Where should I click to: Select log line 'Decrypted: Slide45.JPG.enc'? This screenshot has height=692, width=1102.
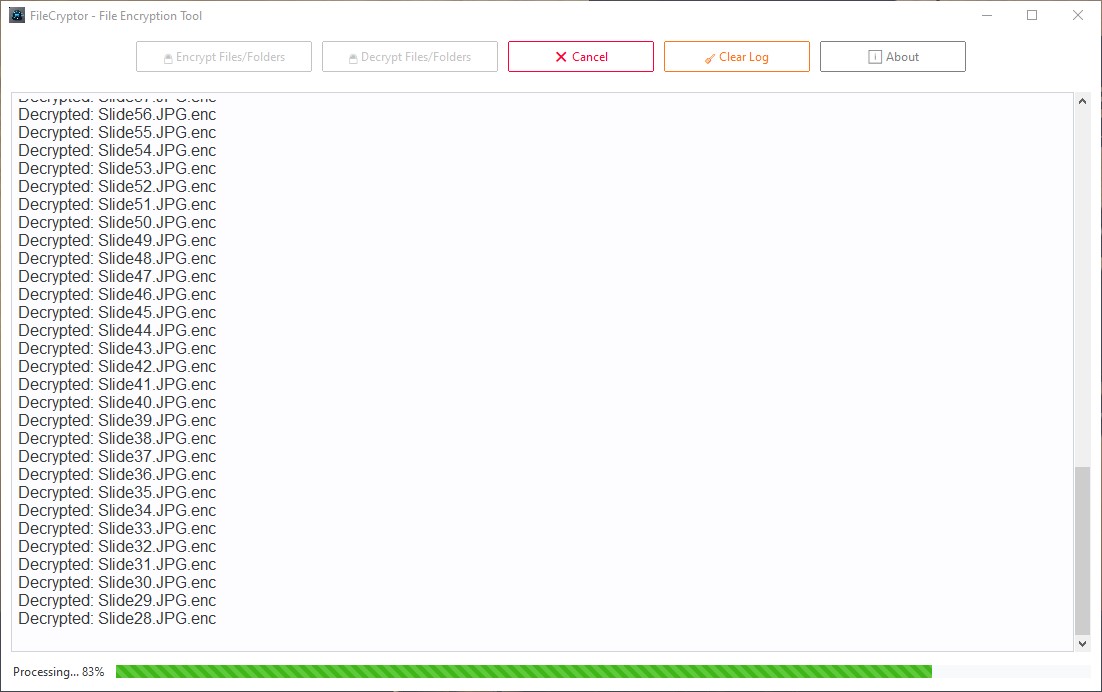(x=117, y=313)
